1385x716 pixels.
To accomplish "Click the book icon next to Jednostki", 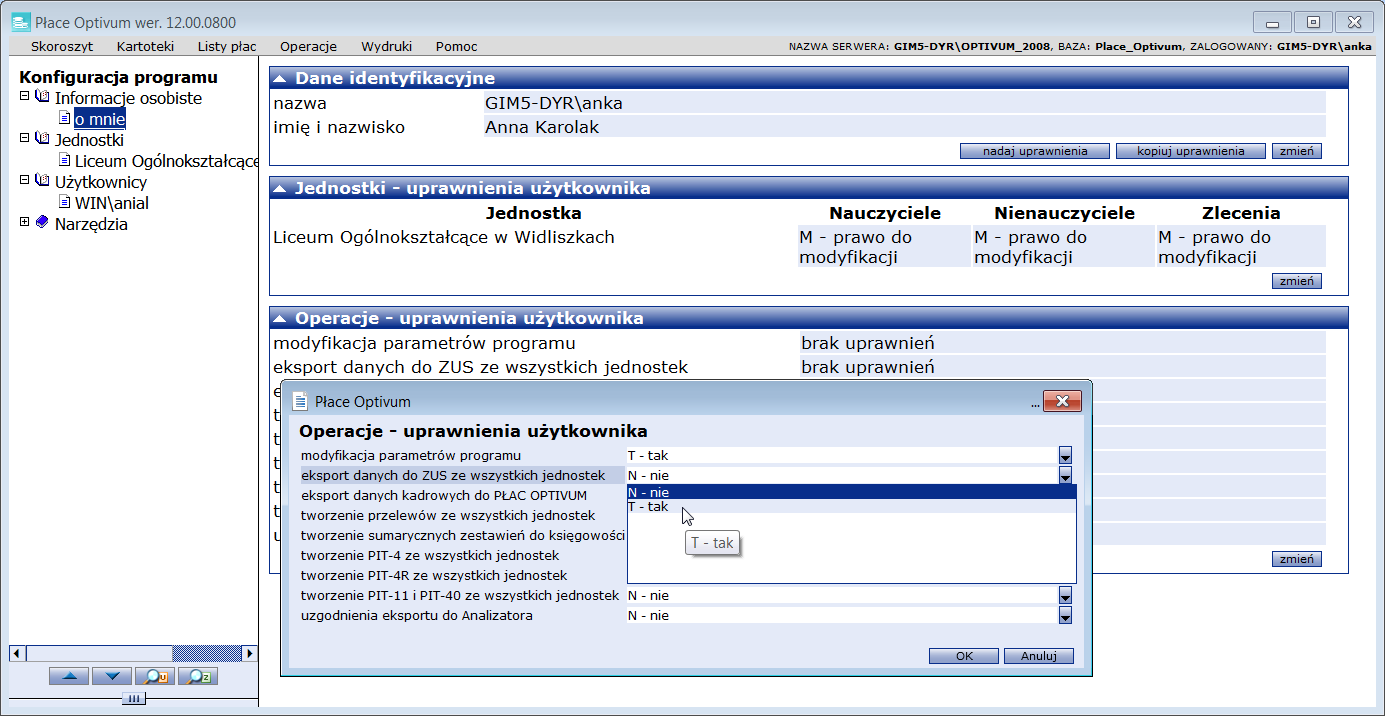I will [x=41, y=139].
